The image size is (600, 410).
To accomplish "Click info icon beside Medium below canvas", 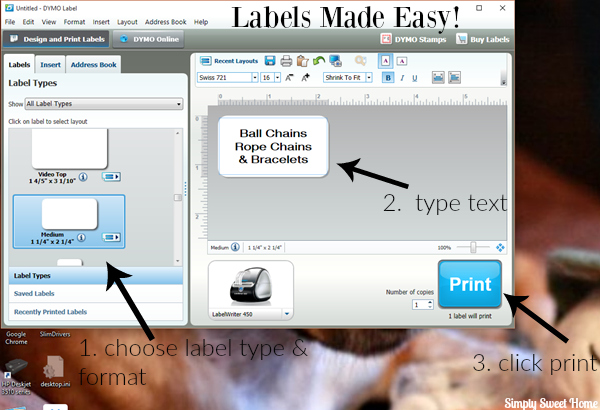I will point(235,247).
